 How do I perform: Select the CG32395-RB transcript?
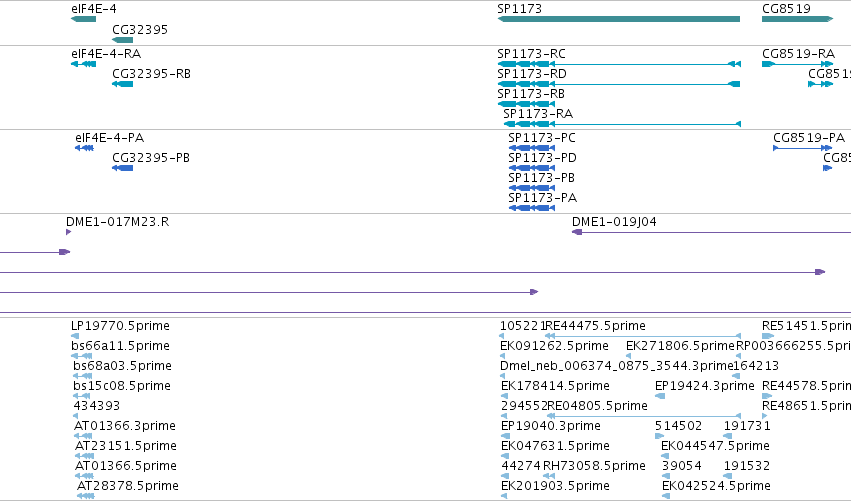tap(122, 84)
